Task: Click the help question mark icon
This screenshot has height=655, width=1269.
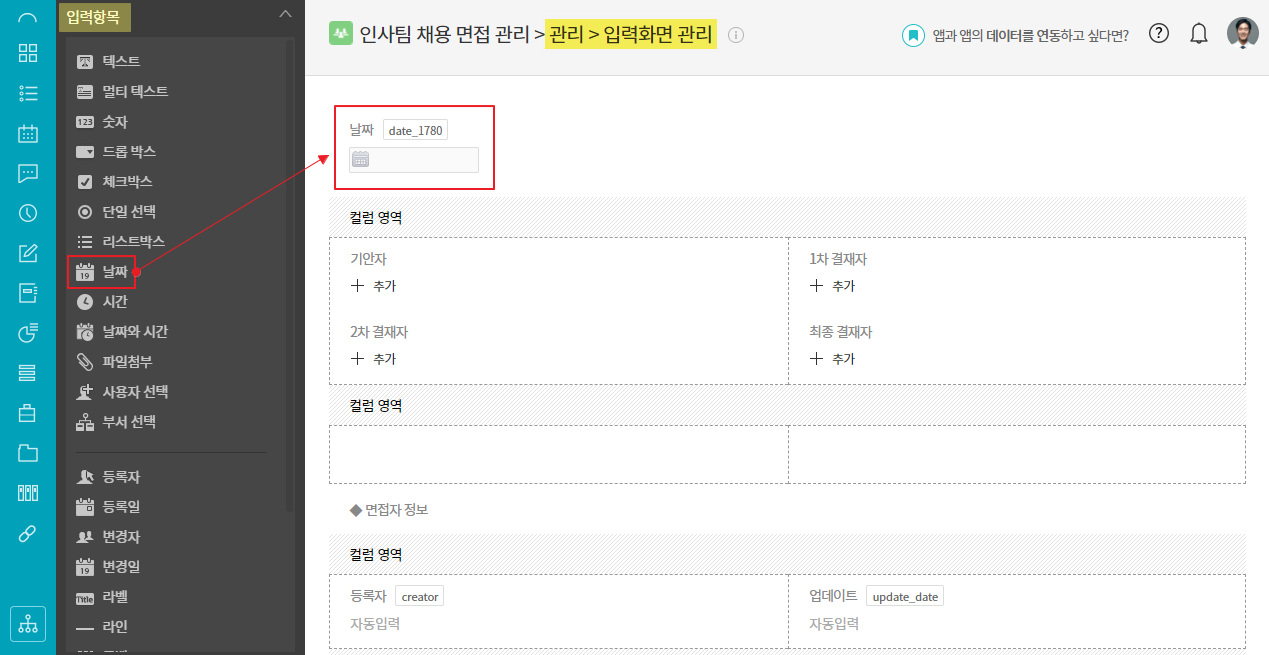Action: [1158, 34]
